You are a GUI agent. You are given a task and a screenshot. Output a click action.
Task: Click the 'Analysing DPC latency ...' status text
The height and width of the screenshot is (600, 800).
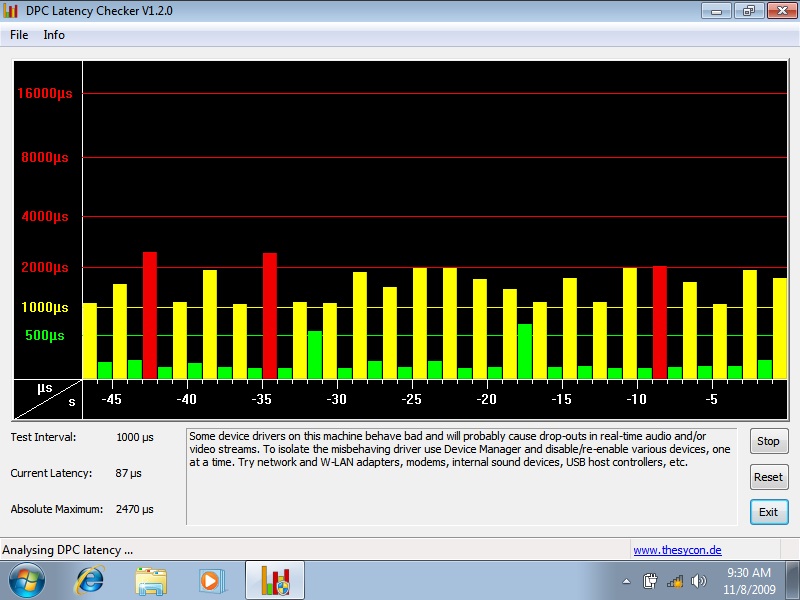tap(67, 550)
